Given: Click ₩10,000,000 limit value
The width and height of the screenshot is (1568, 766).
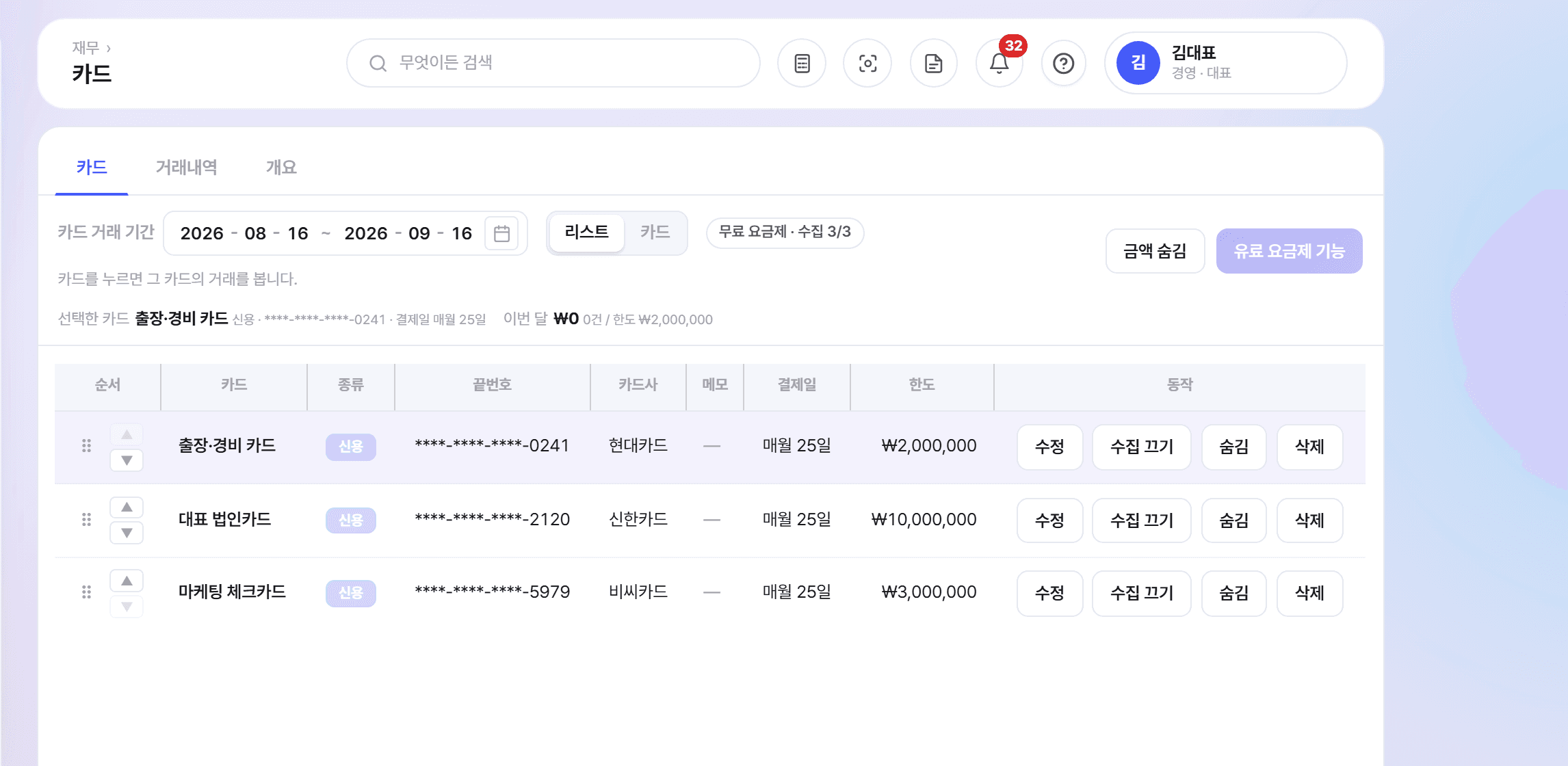Looking at the screenshot, I should coord(924,520).
